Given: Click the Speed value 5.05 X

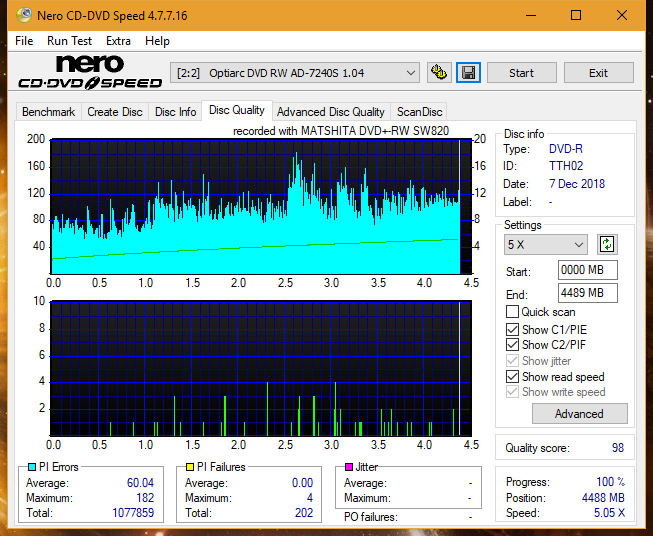Looking at the screenshot, I should point(609,513).
